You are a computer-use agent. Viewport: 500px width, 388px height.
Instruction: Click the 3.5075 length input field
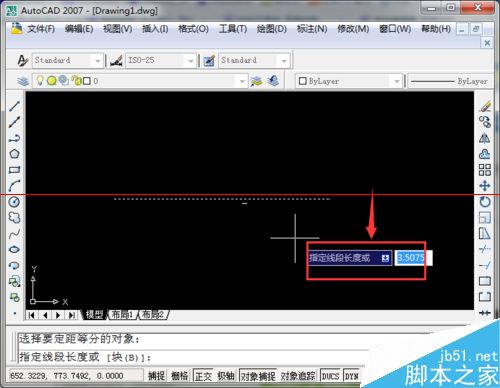coord(413,258)
